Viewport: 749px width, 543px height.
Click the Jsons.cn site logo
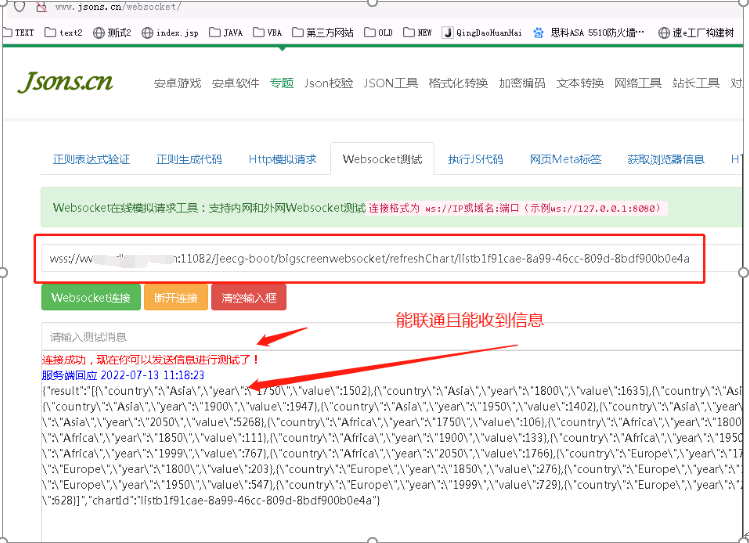[65, 82]
